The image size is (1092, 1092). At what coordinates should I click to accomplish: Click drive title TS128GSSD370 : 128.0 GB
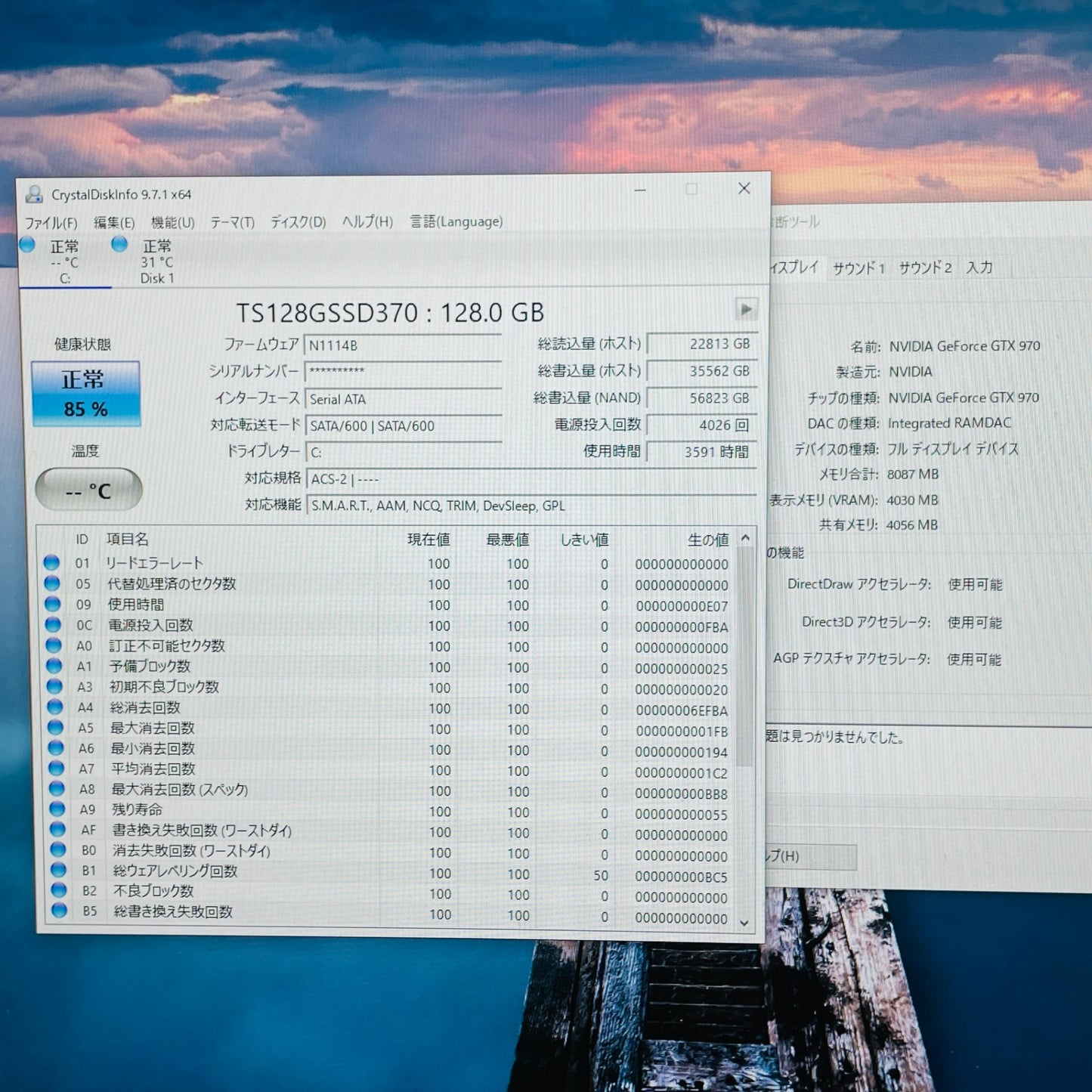390,313
